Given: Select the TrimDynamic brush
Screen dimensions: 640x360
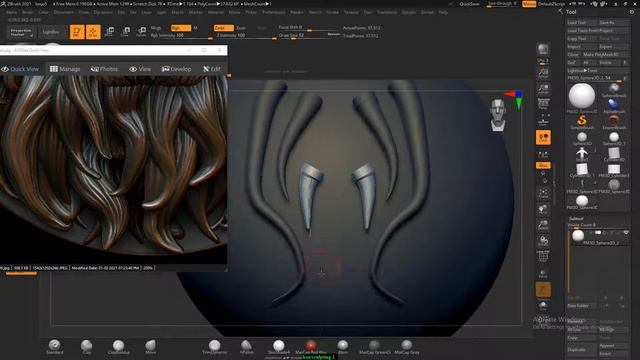Looking at the screenshot, I should point(214,347).
